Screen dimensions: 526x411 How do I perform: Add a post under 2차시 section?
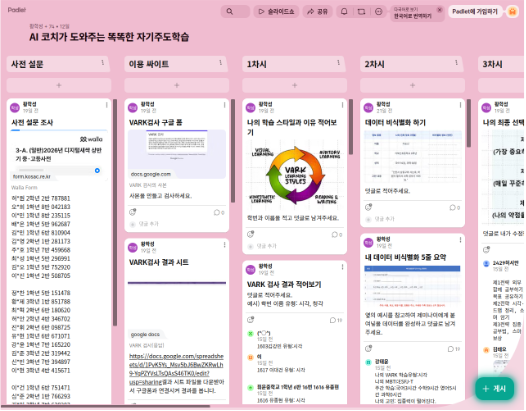click(x=413, y=85)
